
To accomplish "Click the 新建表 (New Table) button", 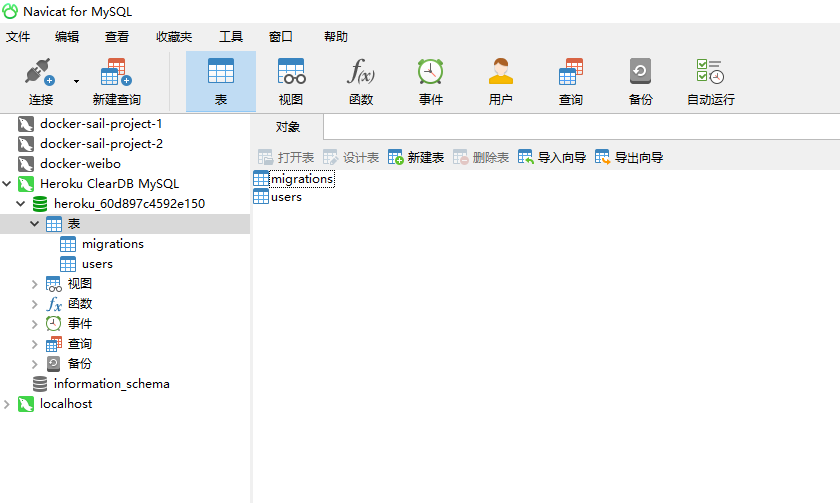I will pos(416,157).
